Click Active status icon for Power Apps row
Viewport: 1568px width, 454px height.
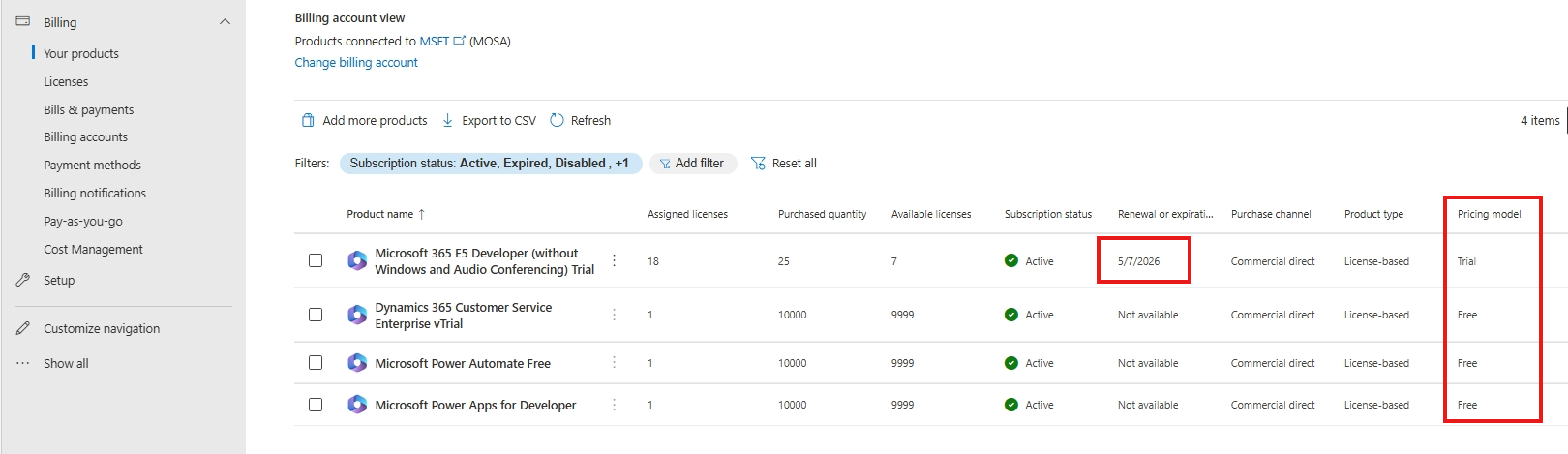pos(1011,405)
